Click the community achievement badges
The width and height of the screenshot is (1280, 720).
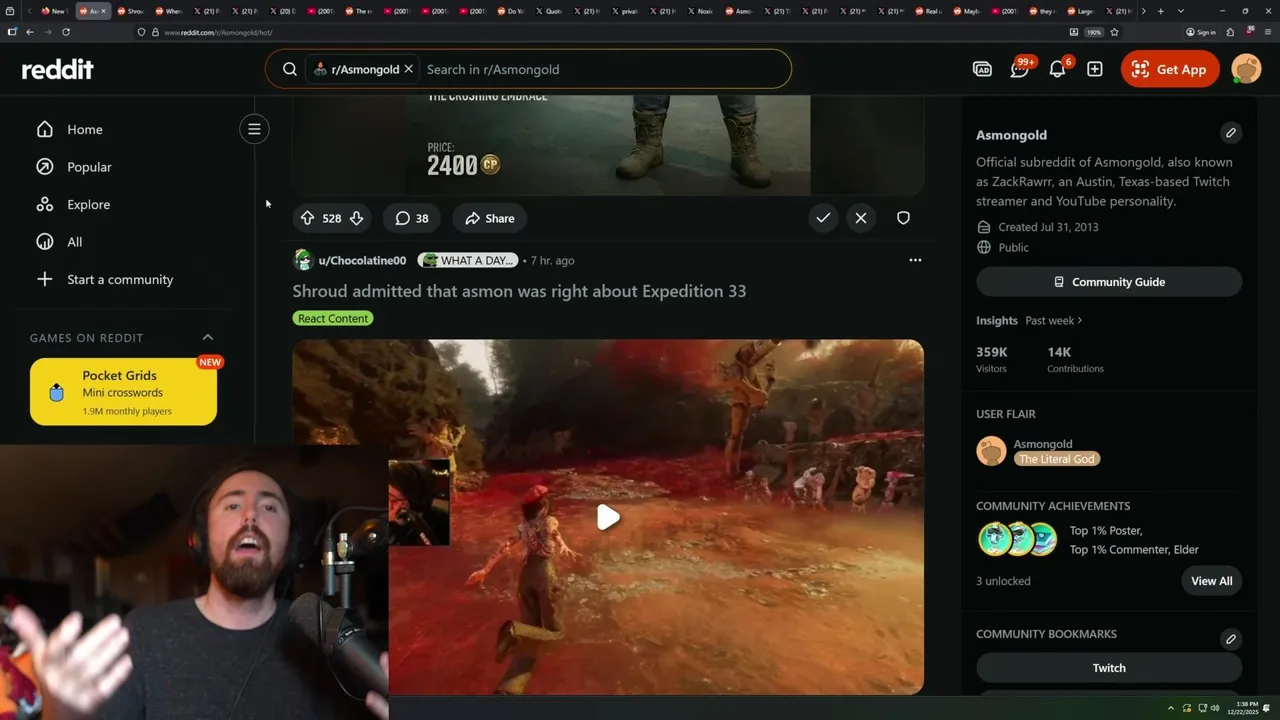pos(1017,539)
